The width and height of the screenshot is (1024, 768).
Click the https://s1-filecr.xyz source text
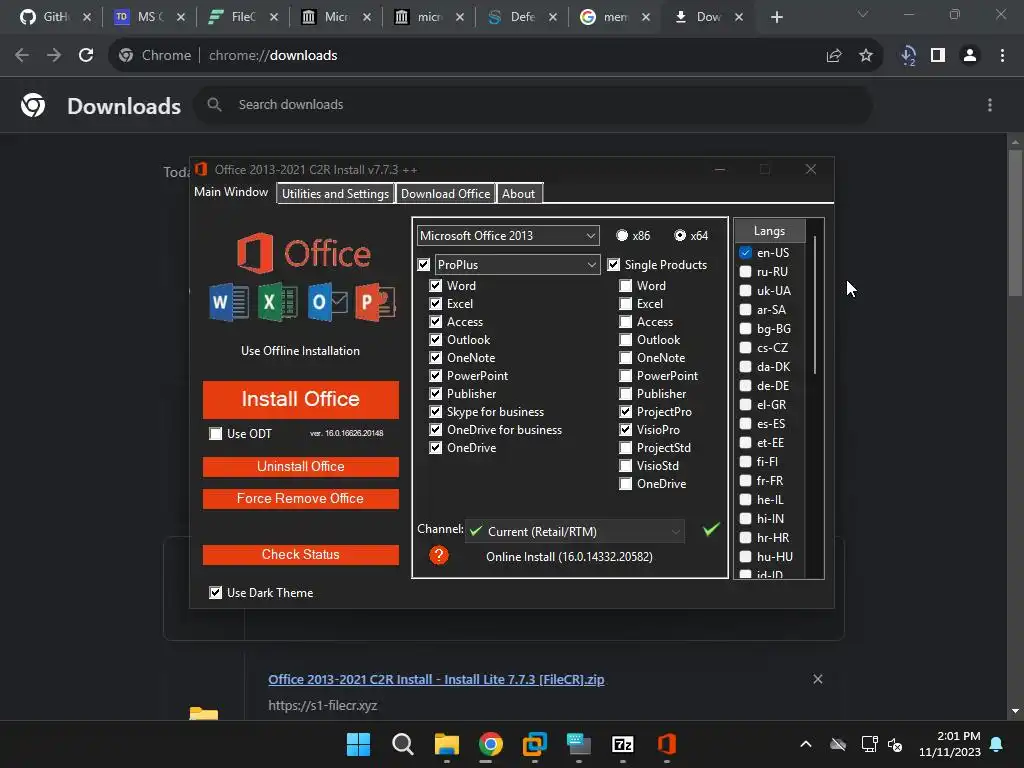pos(323,705)
